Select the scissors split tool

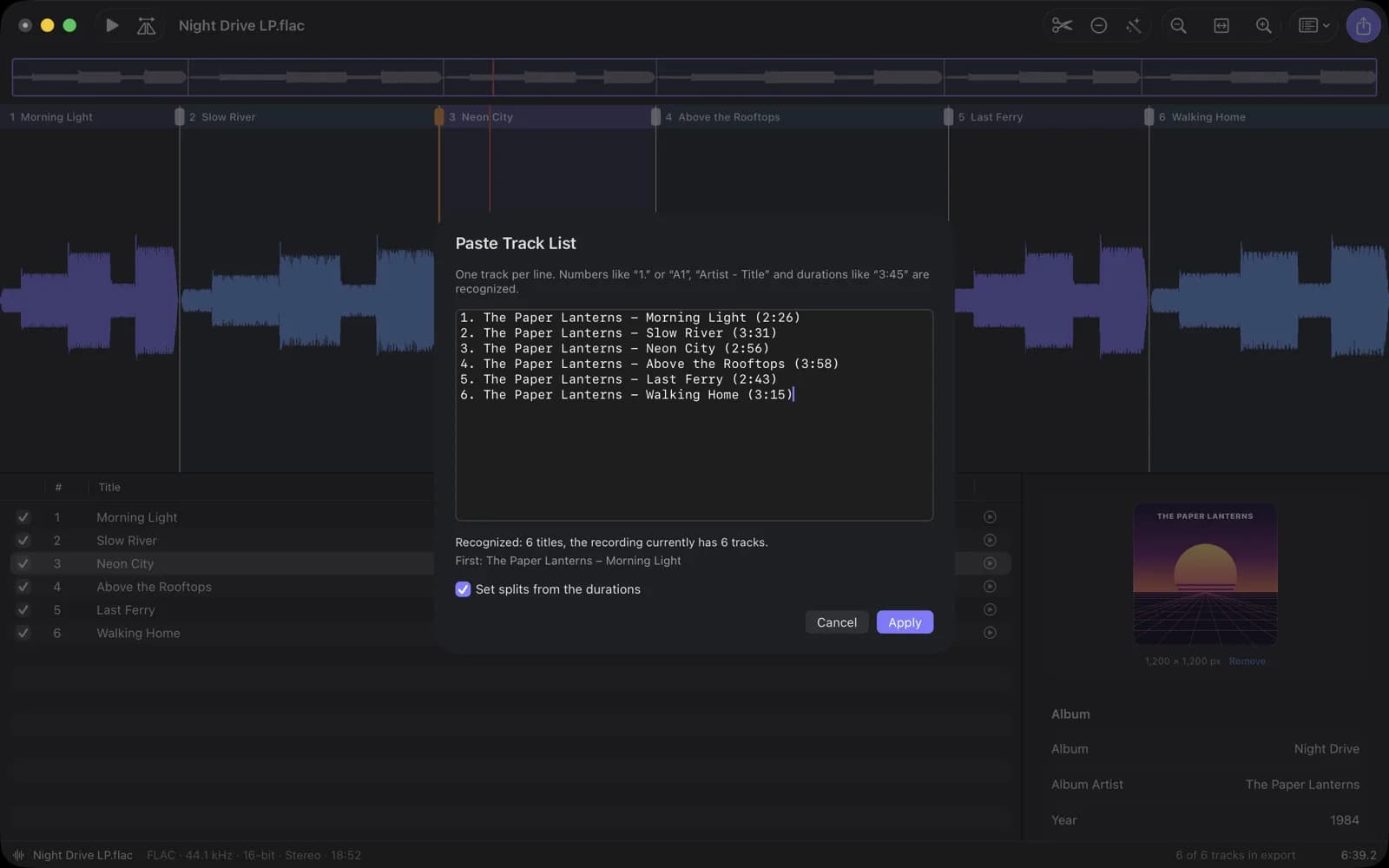(x=1062, y=25)
